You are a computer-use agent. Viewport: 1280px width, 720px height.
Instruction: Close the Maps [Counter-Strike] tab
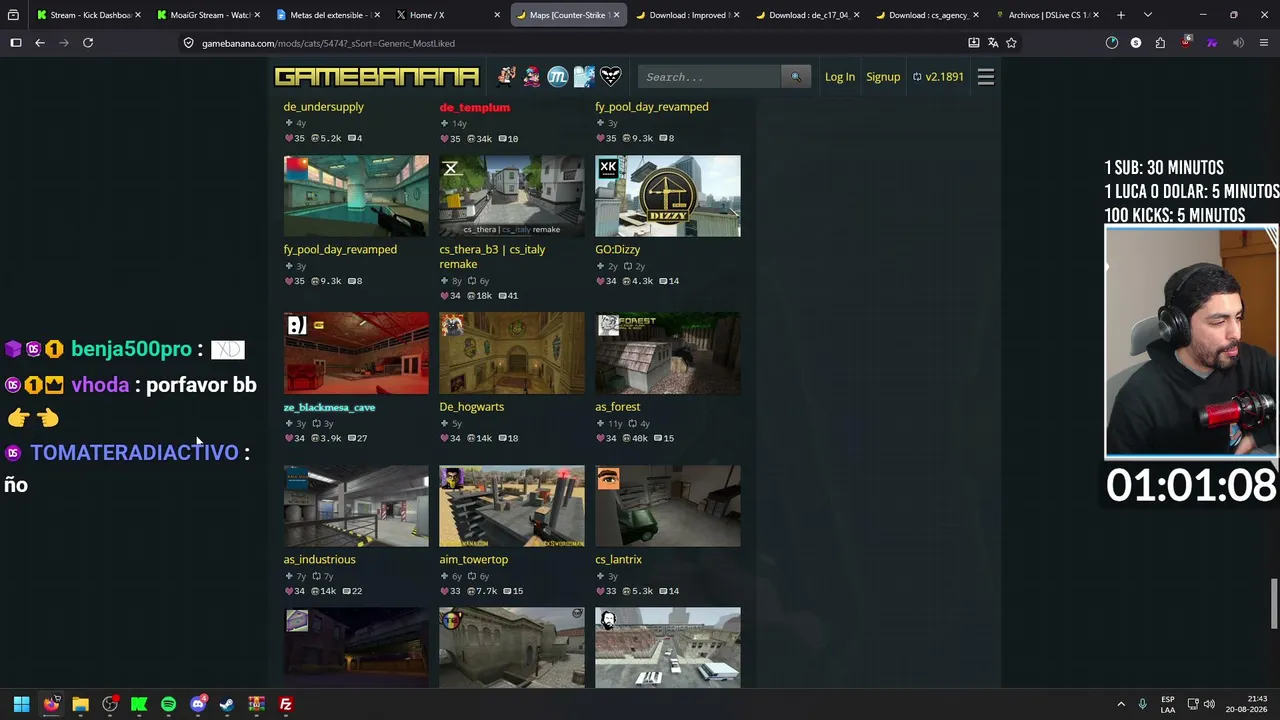pos(616,15)
